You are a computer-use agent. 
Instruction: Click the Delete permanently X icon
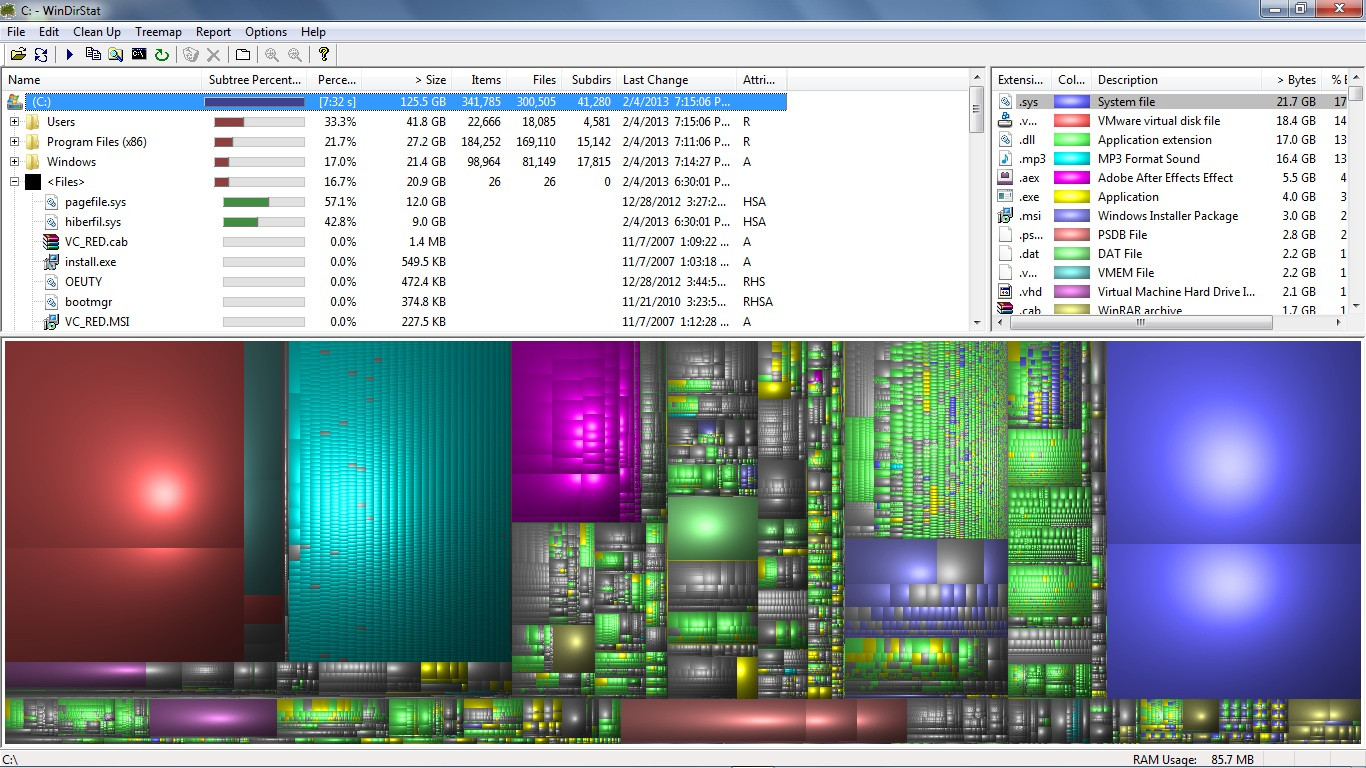click(213, 54)
